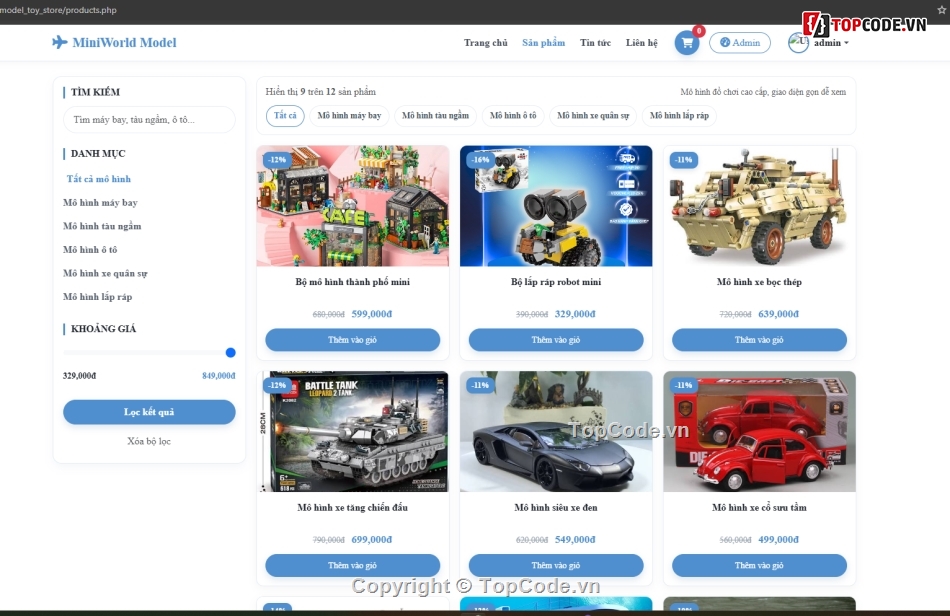Viewport: 950px width, 616px height.
Task: Open Bộ lắp ráp robot mini title
Action: [x=556, y=282]
